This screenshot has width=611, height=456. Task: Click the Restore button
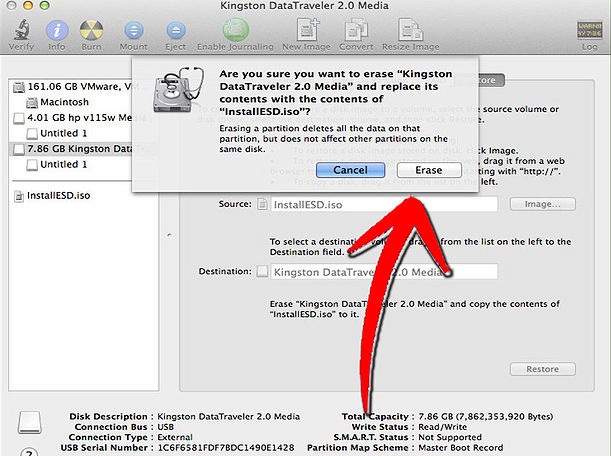(x=542, y=369)
